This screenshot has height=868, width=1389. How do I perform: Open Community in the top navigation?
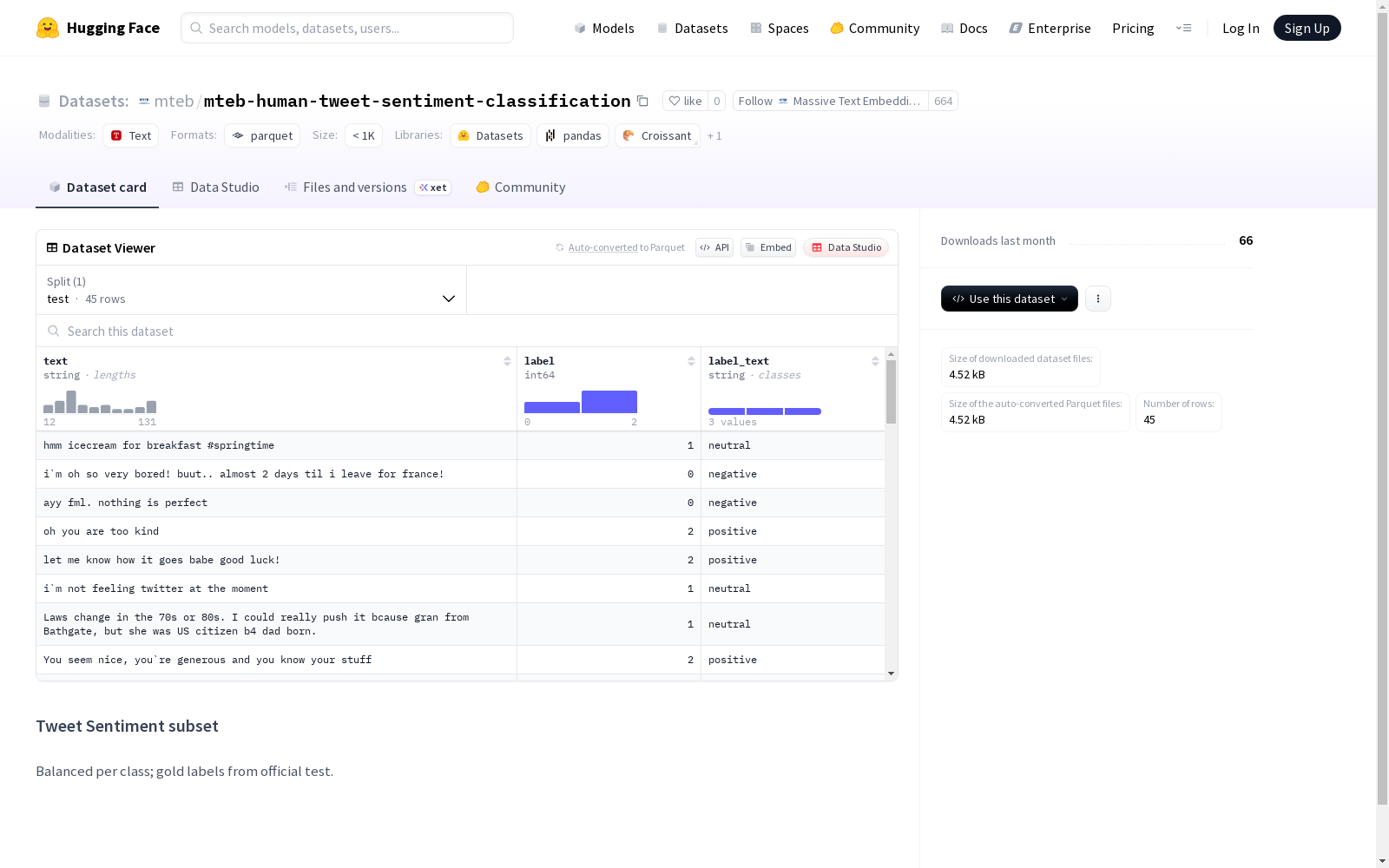875,28
